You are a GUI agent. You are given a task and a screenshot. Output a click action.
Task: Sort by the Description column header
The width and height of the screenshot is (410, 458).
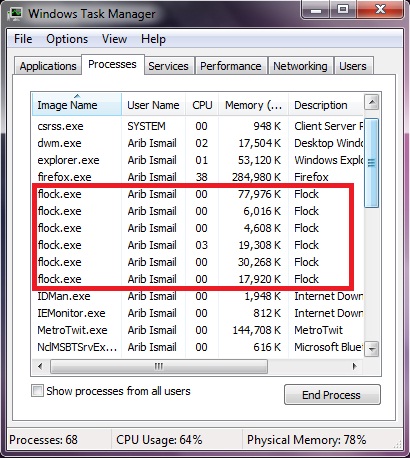[325, 105]
